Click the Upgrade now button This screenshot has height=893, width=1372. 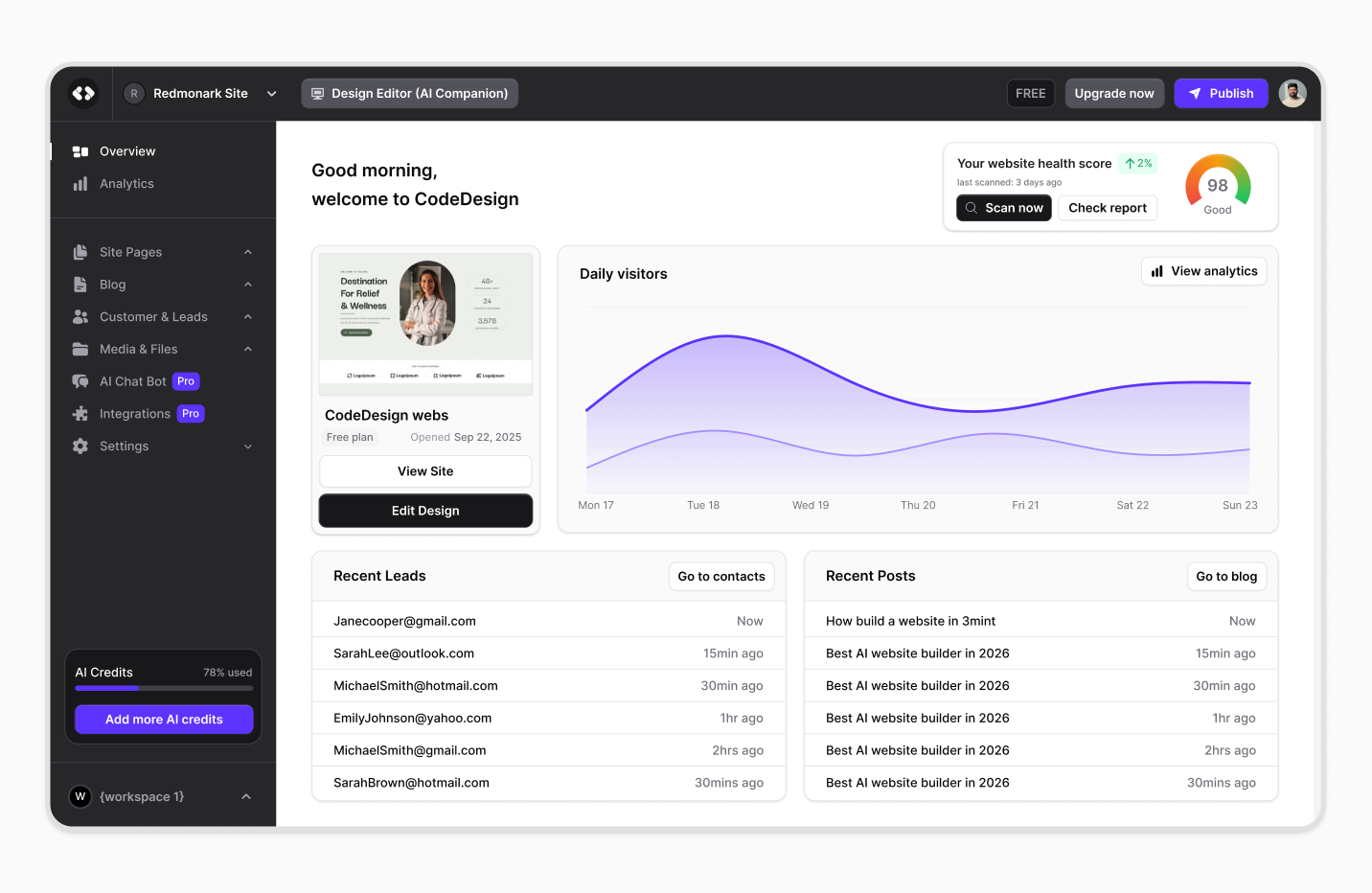click(1114, 93)
